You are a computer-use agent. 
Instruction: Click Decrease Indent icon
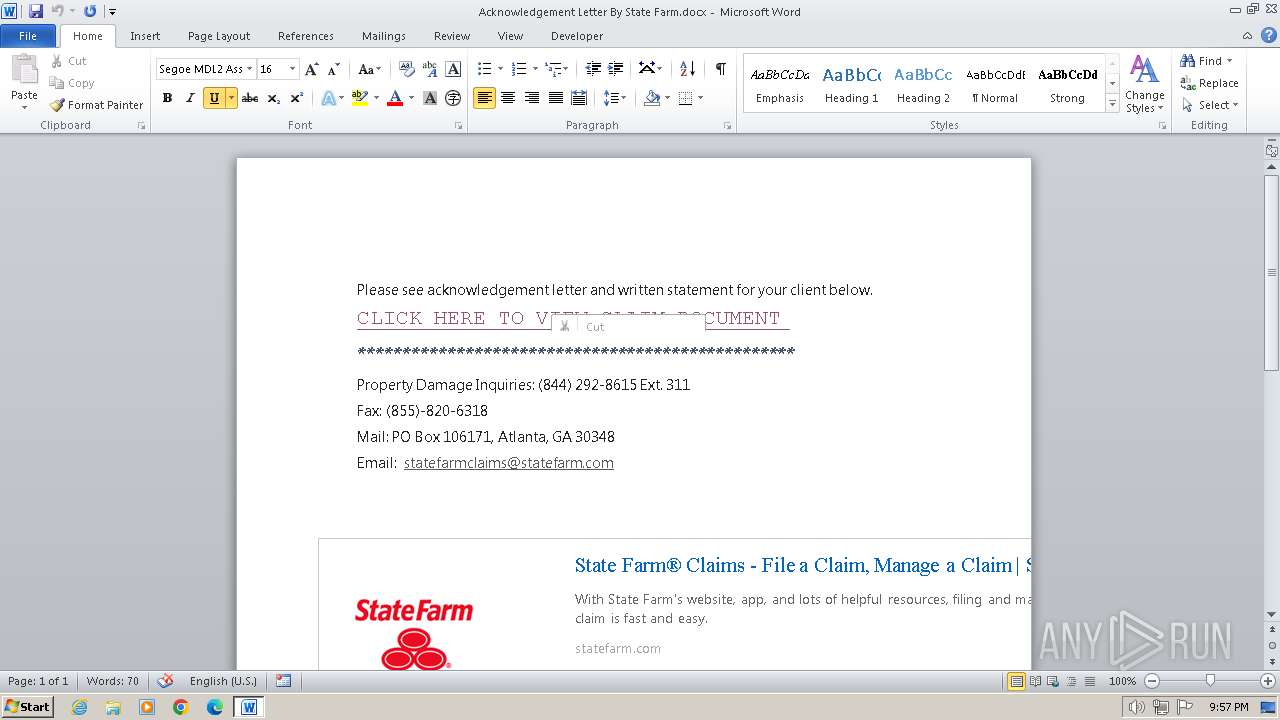click(x=593, y=69)
